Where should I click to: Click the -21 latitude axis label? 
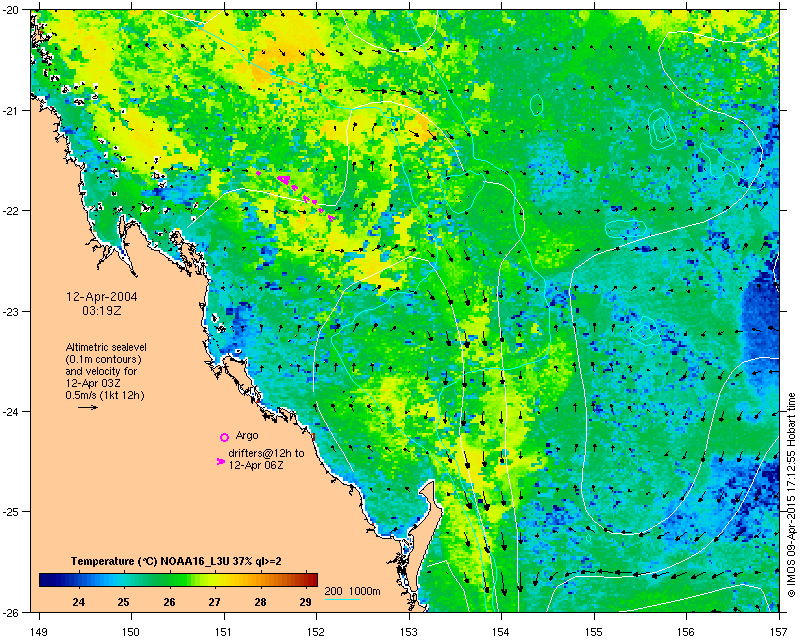click(x=12, y=110)
